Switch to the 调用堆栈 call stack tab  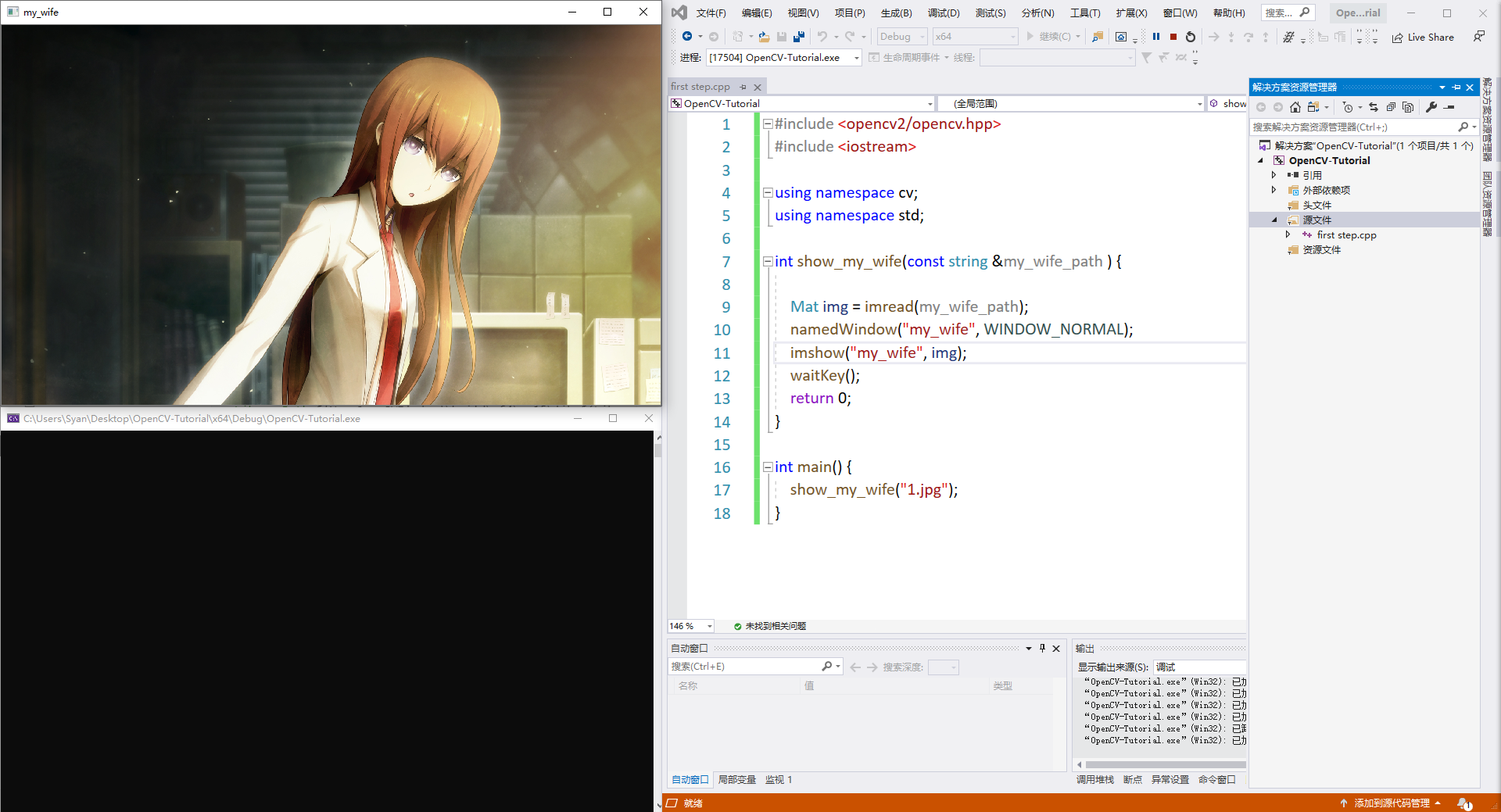click(1094, 780)
